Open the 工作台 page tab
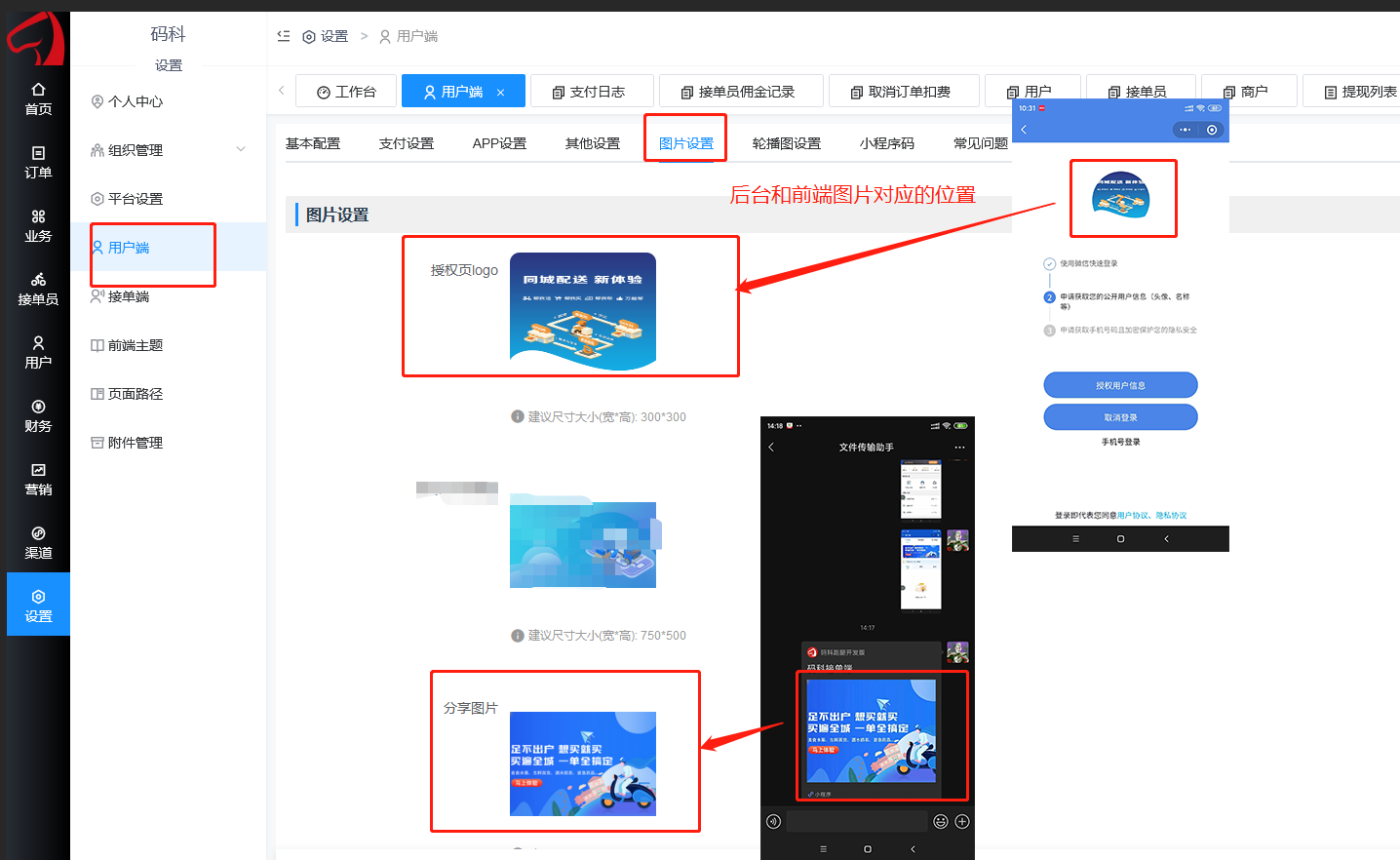Screen dimensions: 1400x860 point(346,92)
